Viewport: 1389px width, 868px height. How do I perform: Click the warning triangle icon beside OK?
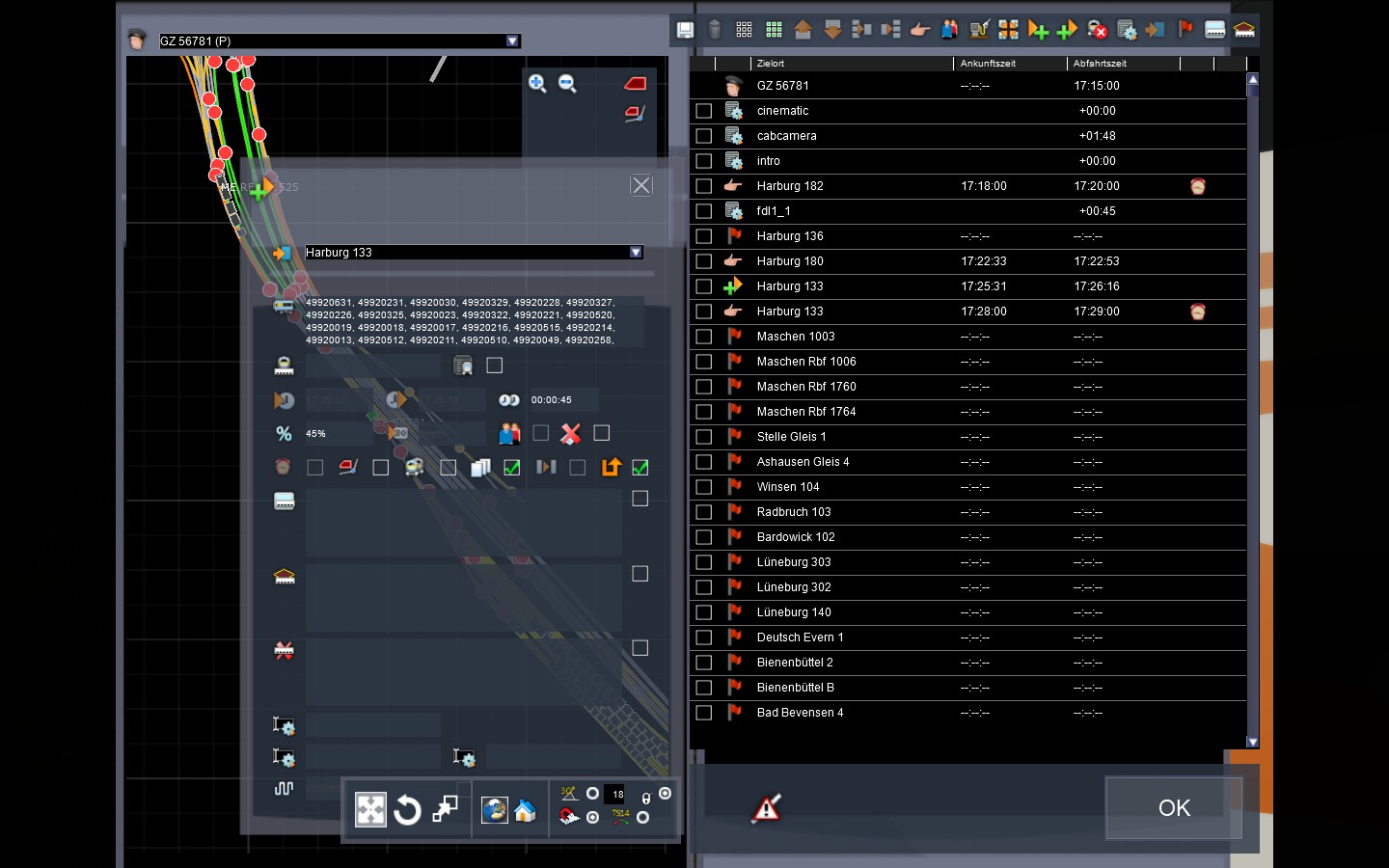click(767, 808)
